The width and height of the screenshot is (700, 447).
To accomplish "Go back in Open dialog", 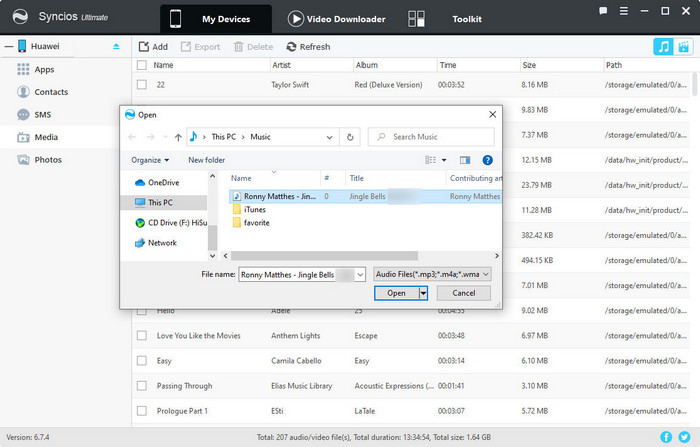I will [132, 137].
